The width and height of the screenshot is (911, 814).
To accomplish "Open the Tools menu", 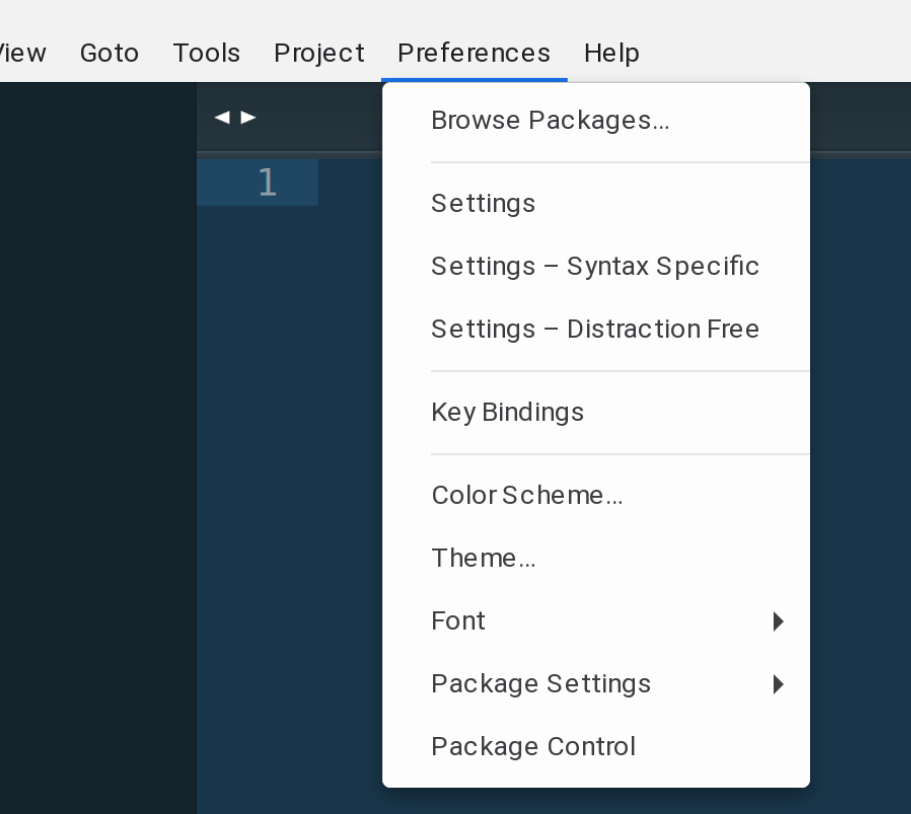I will click(x=206, y=52).
